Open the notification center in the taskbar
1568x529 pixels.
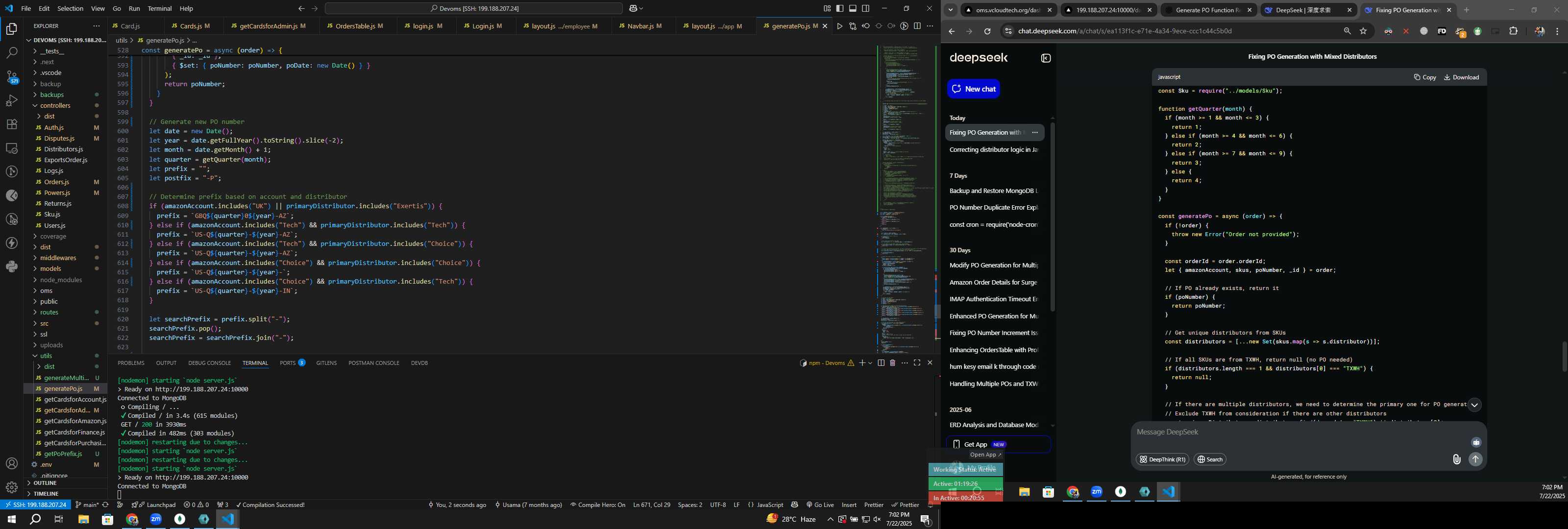pos(925,519)
